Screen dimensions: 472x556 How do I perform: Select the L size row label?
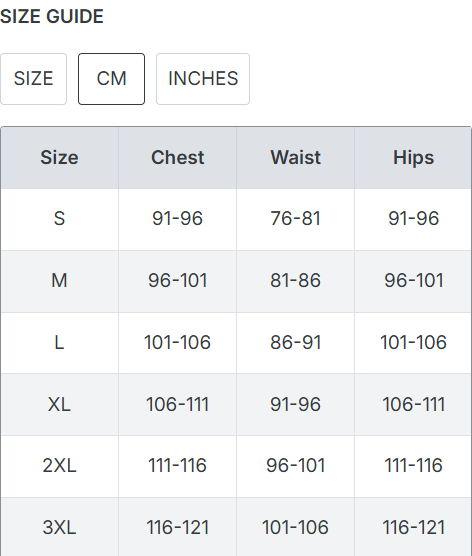(x=59, y=343)
